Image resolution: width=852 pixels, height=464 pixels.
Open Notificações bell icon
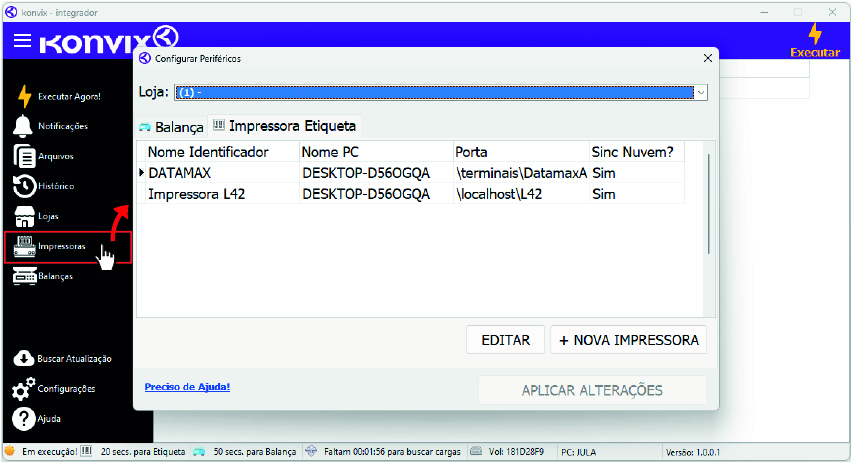point(23,126)
